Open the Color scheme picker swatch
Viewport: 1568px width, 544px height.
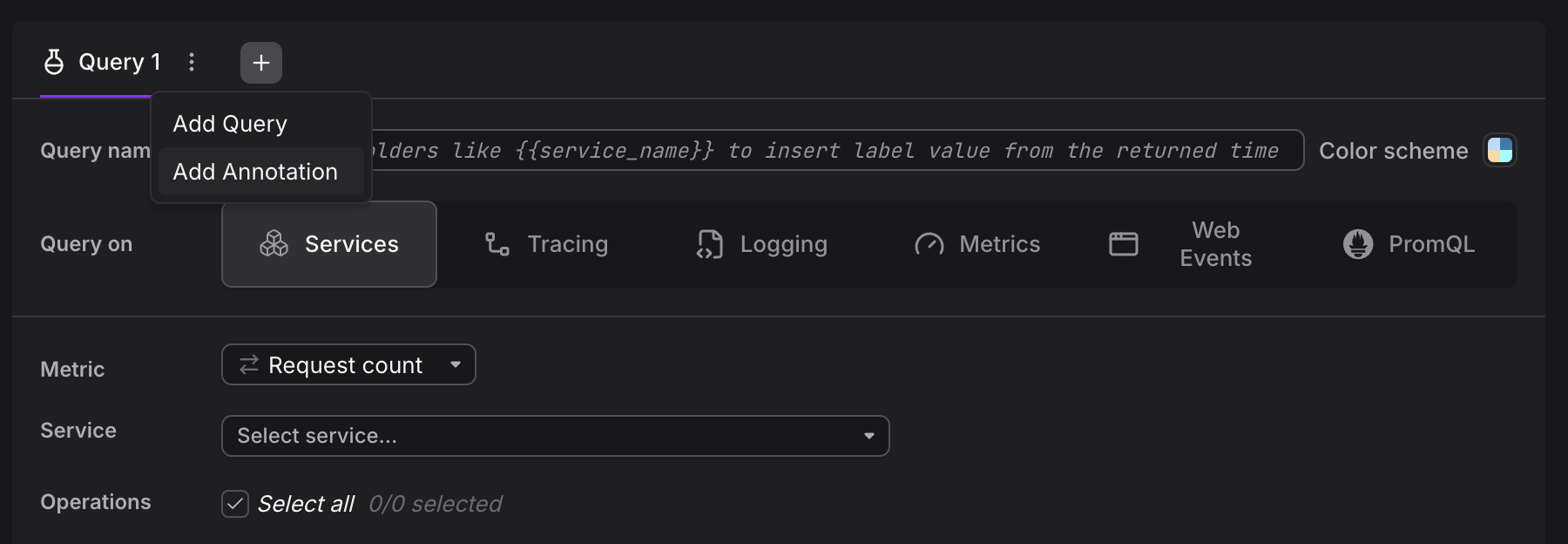coord(1499,150)
